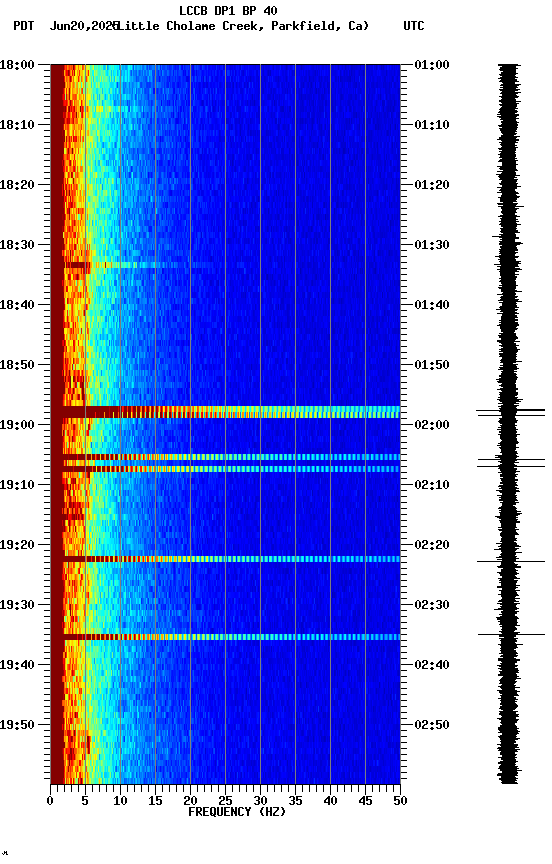
Task: Select the 19:50 PDT time label
Action: (17, 725)
